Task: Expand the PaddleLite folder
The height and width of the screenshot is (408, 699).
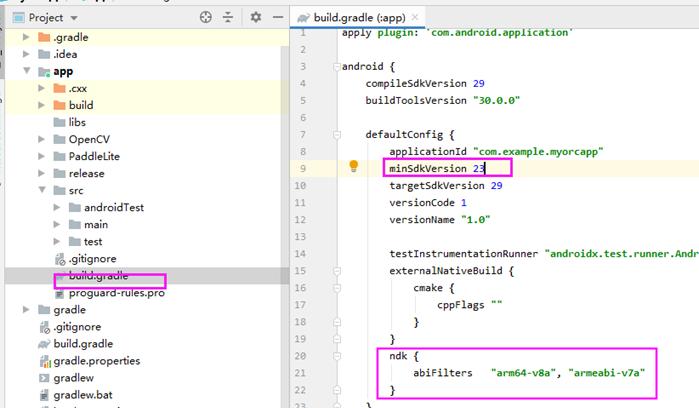Action: coord(41,156)
